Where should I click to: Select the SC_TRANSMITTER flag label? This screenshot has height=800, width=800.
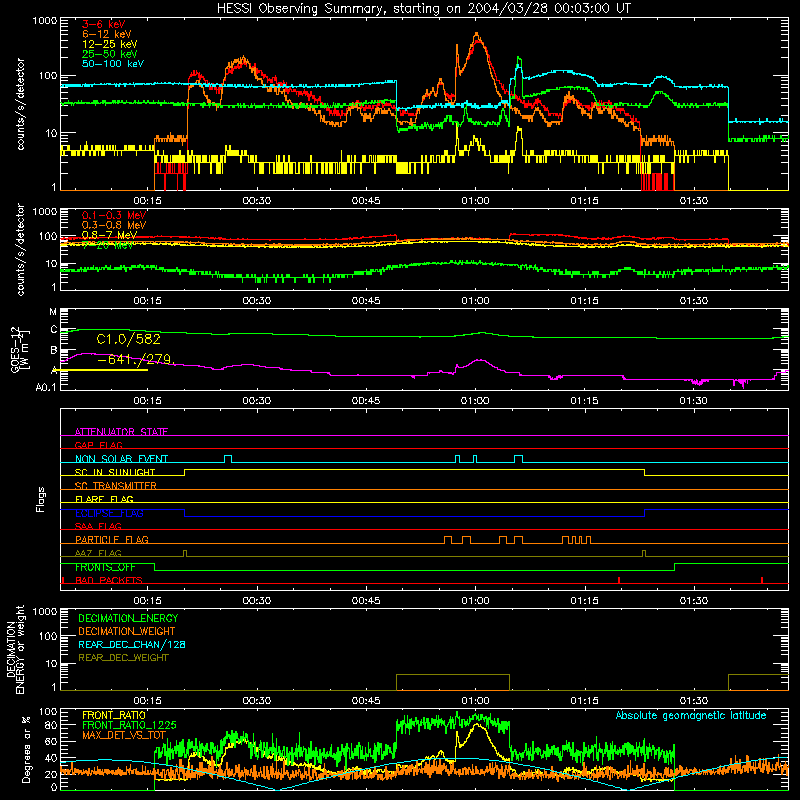116,485
